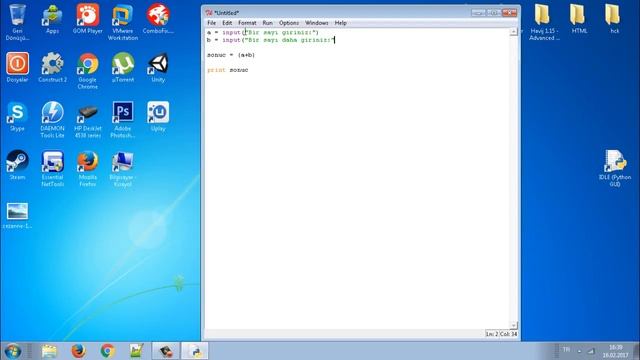The image size is (640, 360).
Task: Open the Edit menu in IDLE
Action: (227, 23)
